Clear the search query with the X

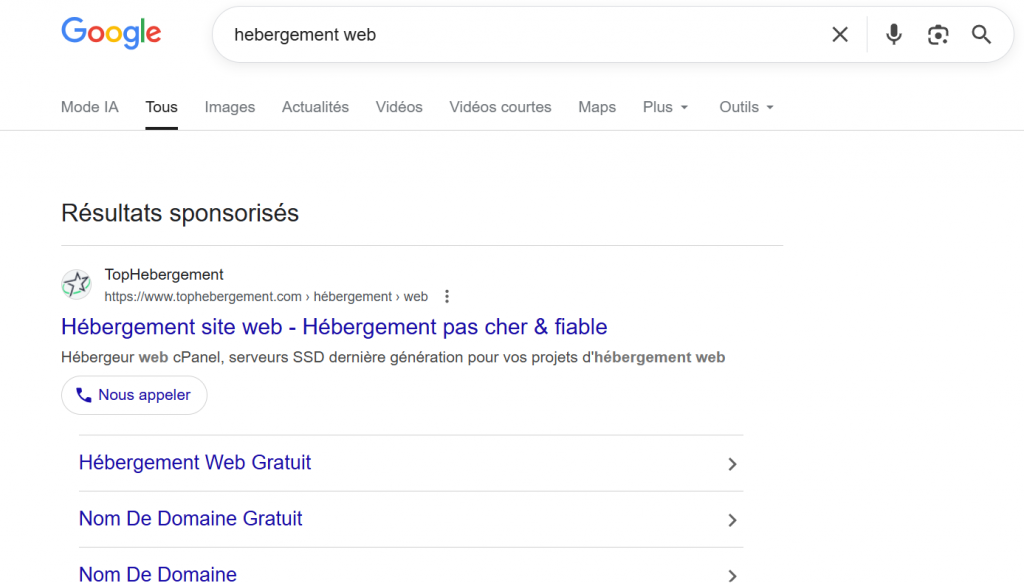coord(840,35)
